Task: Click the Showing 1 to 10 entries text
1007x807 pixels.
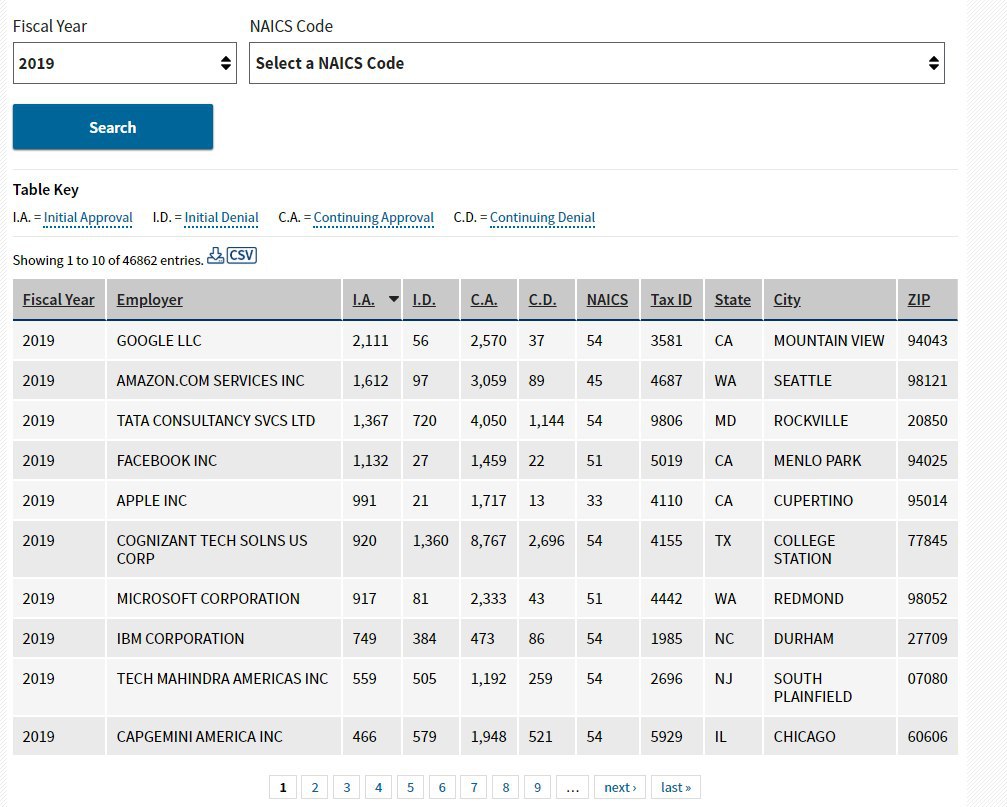Action: pyautogui.click(x=108, y=260)
